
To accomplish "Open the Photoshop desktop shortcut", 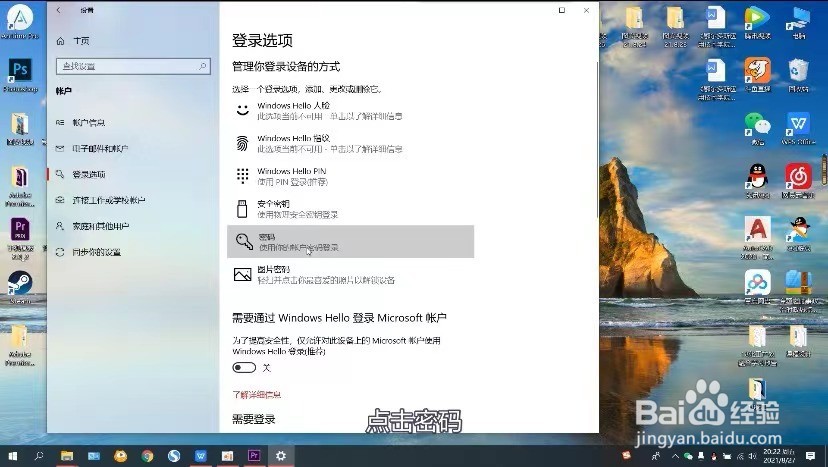I will 20,75.
